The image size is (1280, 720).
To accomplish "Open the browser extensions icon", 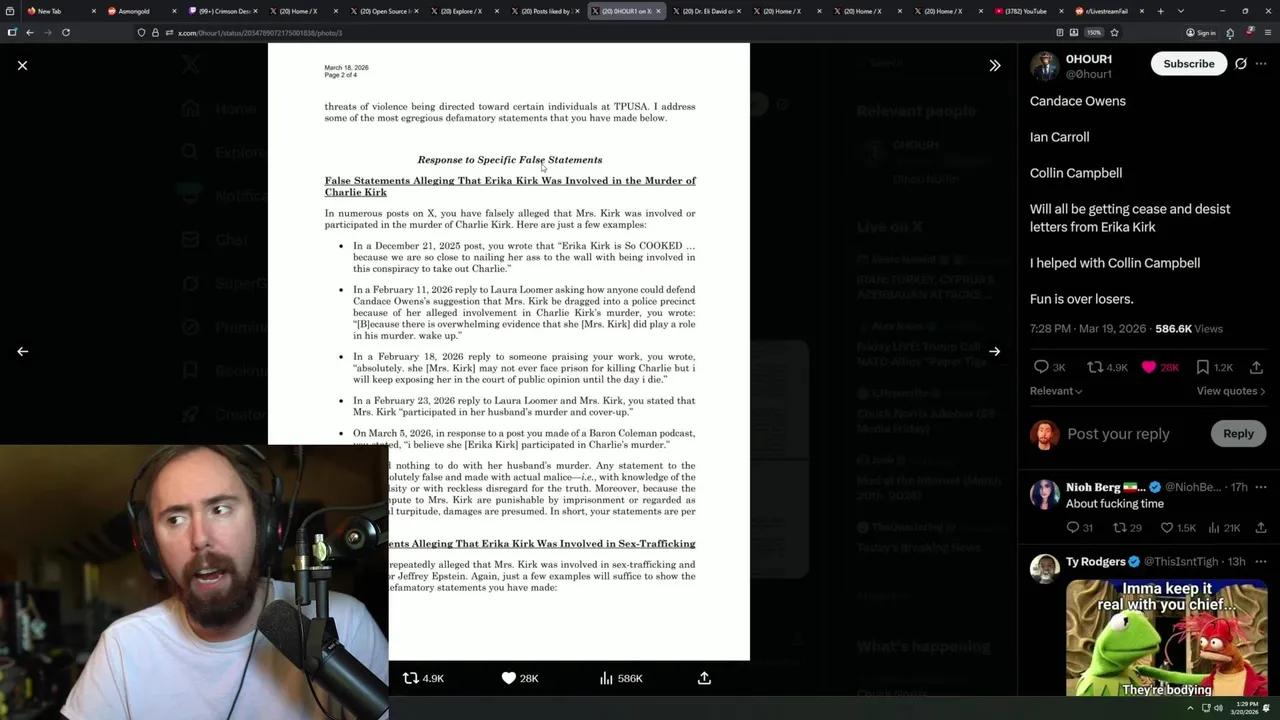I will pos(1230,32).
